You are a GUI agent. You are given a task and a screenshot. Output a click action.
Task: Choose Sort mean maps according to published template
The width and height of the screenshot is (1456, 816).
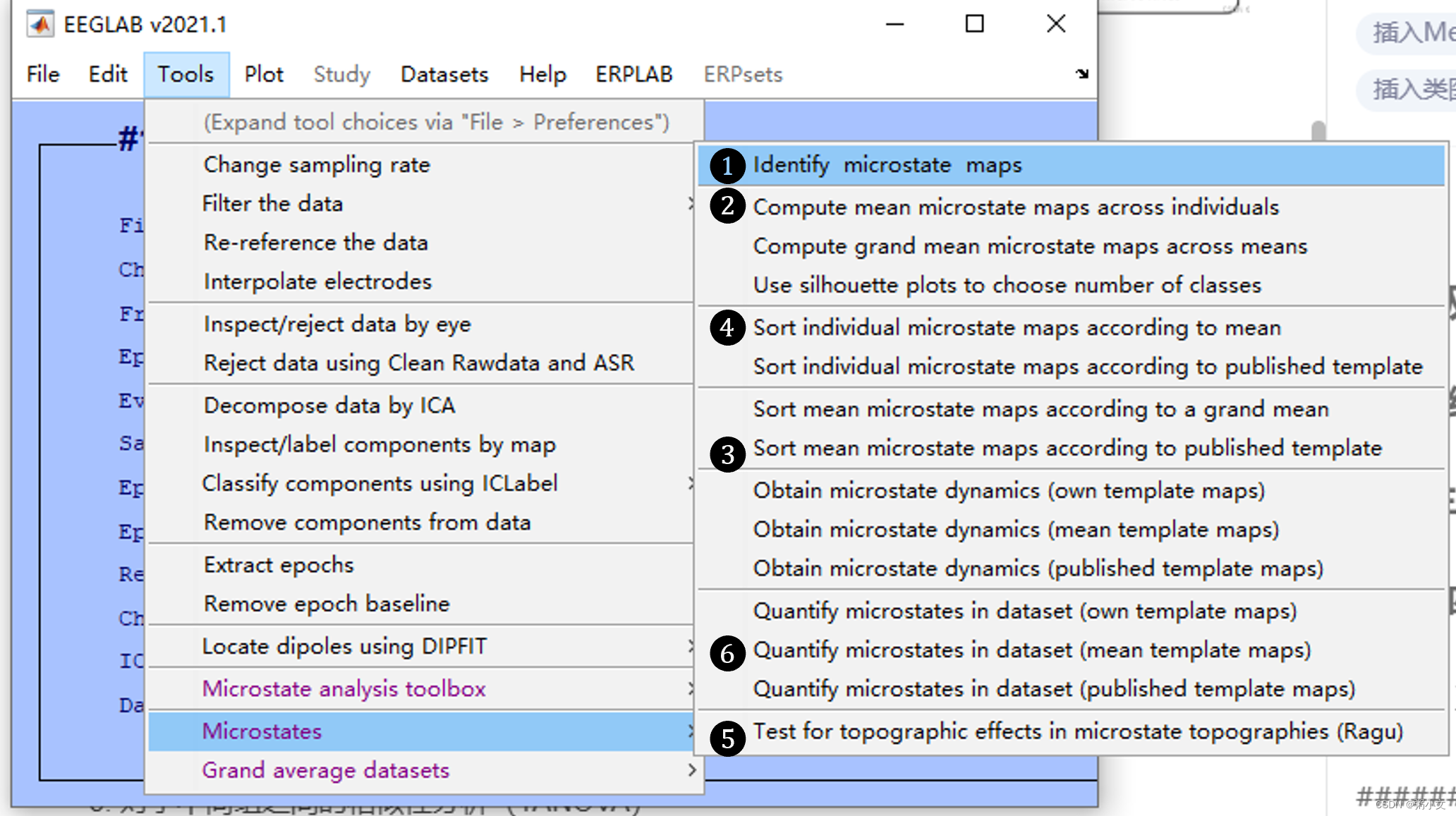1071,449
